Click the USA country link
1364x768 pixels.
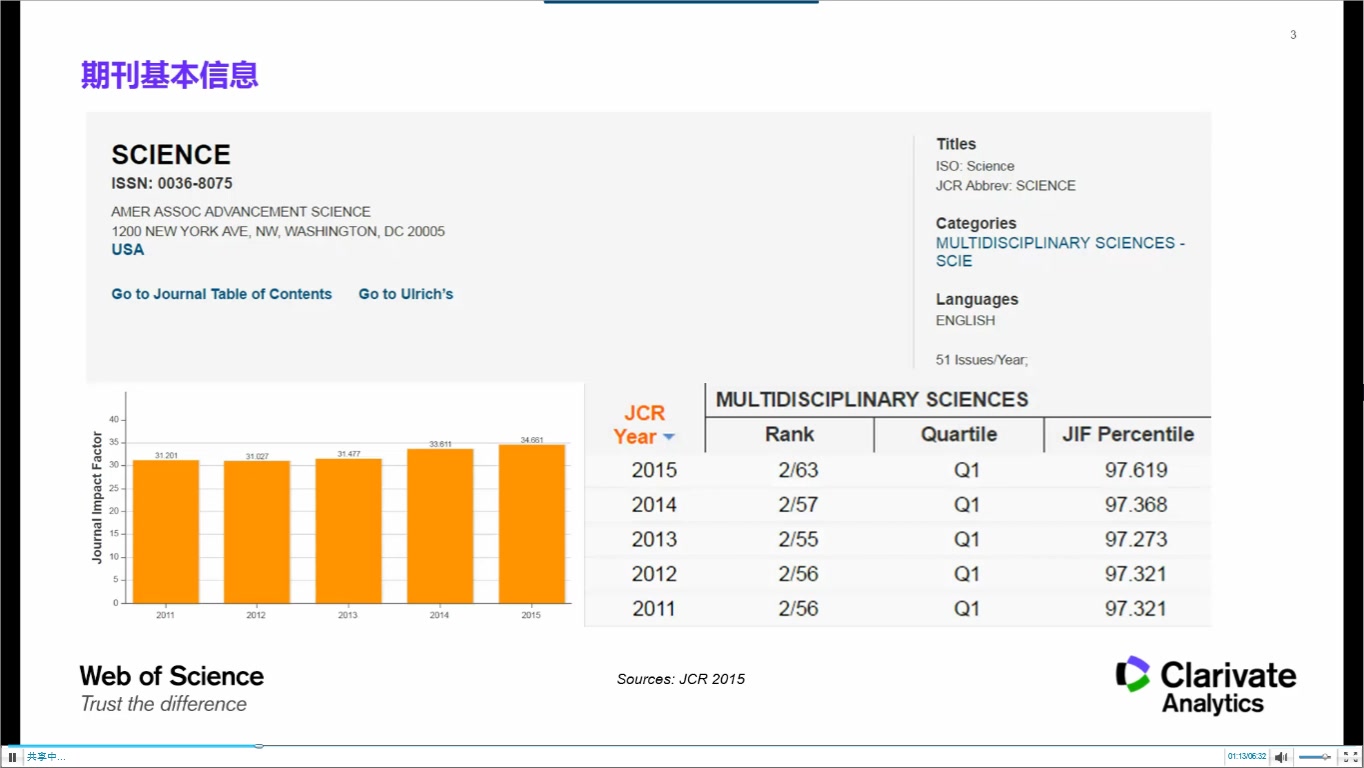[x=128, y=250]
